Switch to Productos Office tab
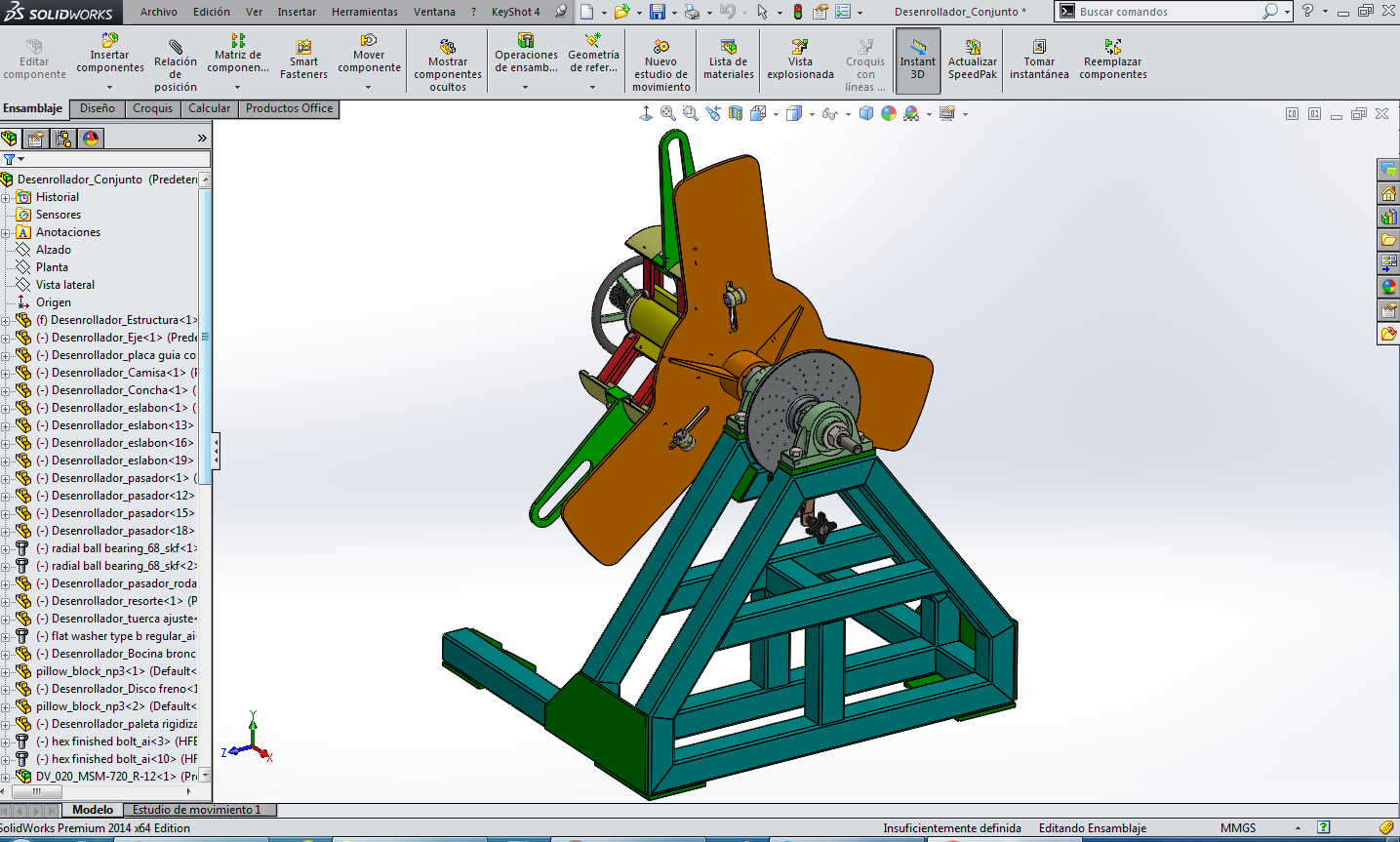Viewport: 1400px width, 842px height. tap(289, 108)
